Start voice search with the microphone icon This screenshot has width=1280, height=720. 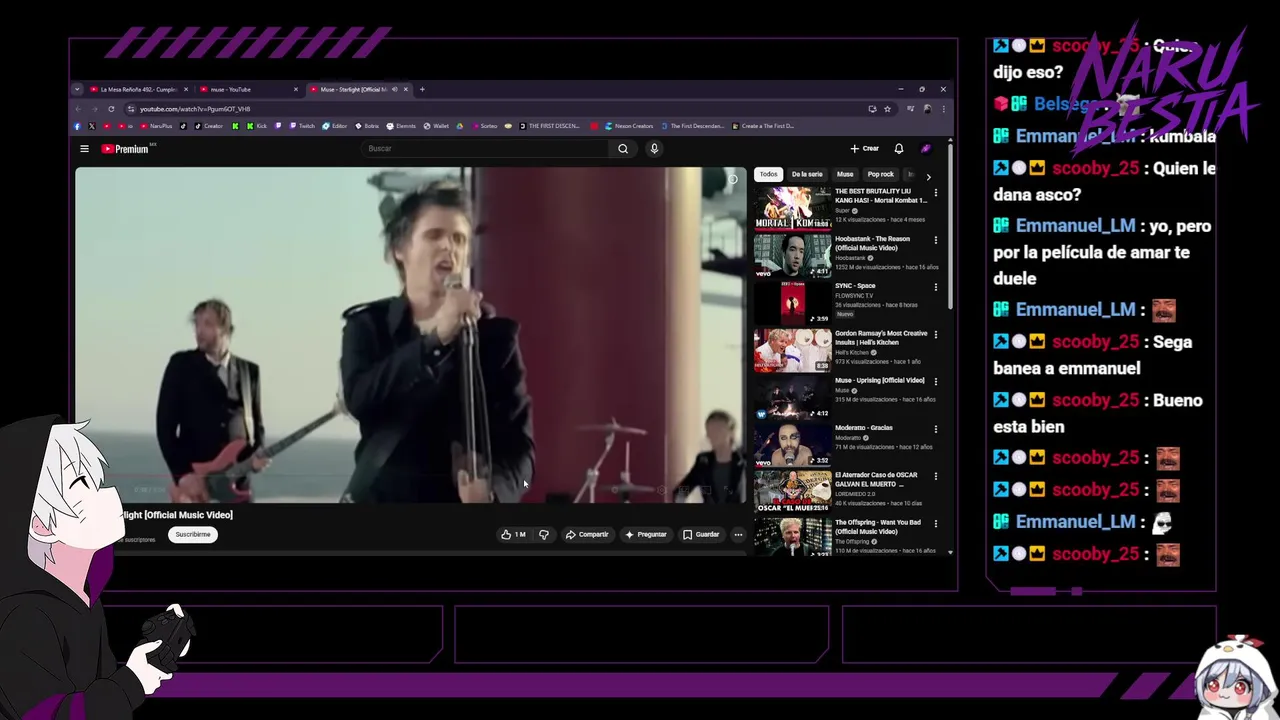pos(654,149)
